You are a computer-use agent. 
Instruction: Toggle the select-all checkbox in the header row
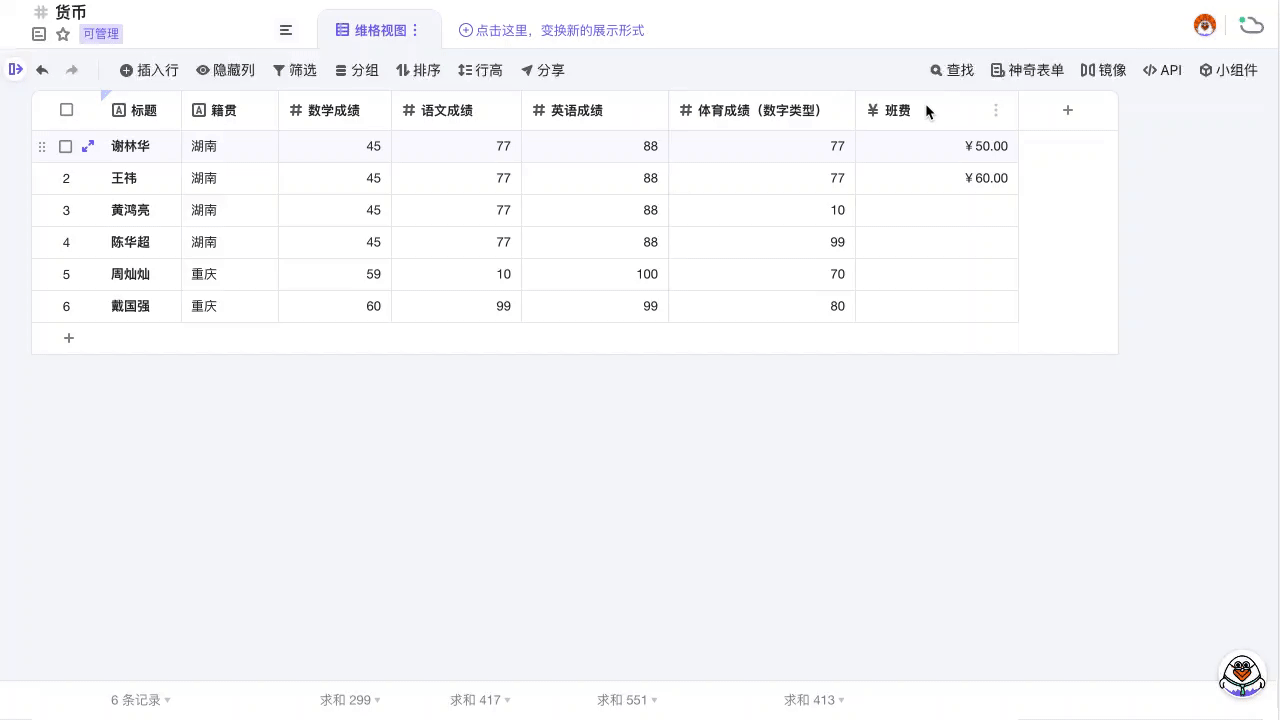66,110
